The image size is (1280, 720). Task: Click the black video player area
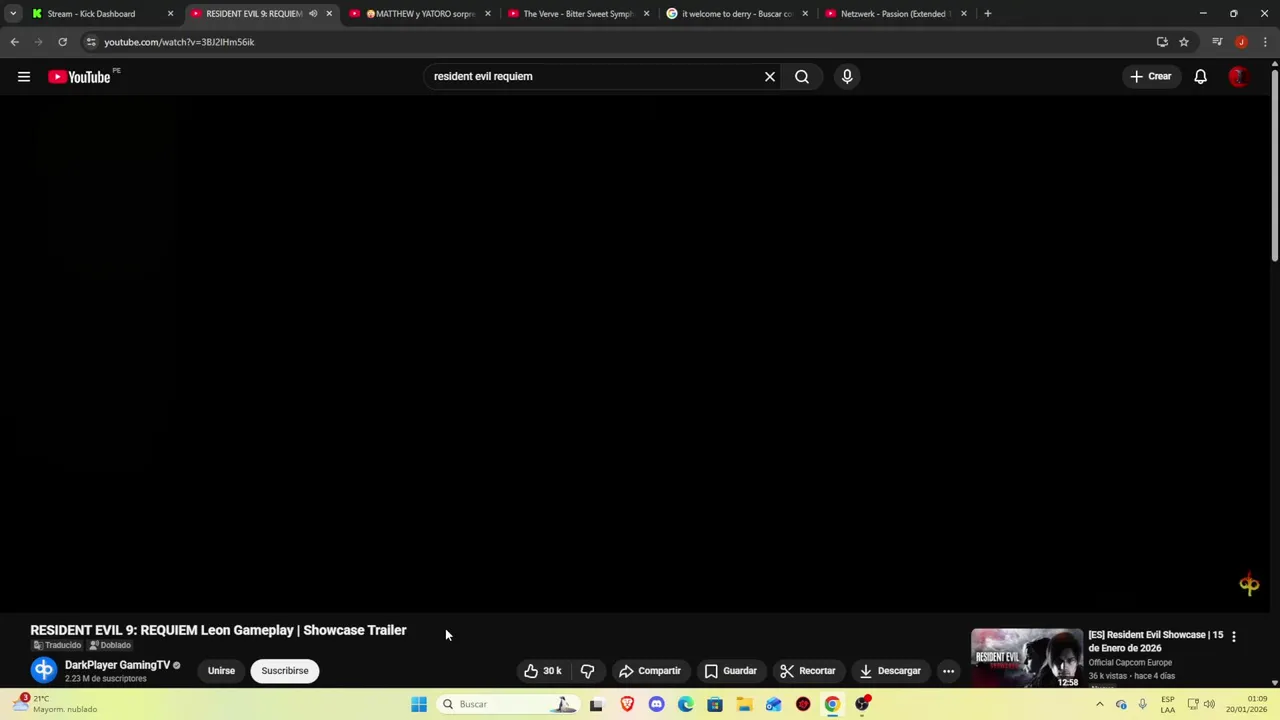coord(635,352)
